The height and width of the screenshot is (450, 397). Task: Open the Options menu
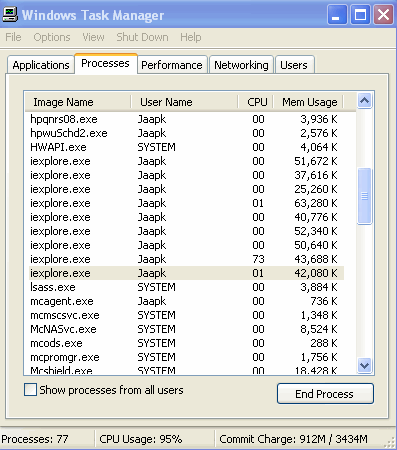(52, 37)
